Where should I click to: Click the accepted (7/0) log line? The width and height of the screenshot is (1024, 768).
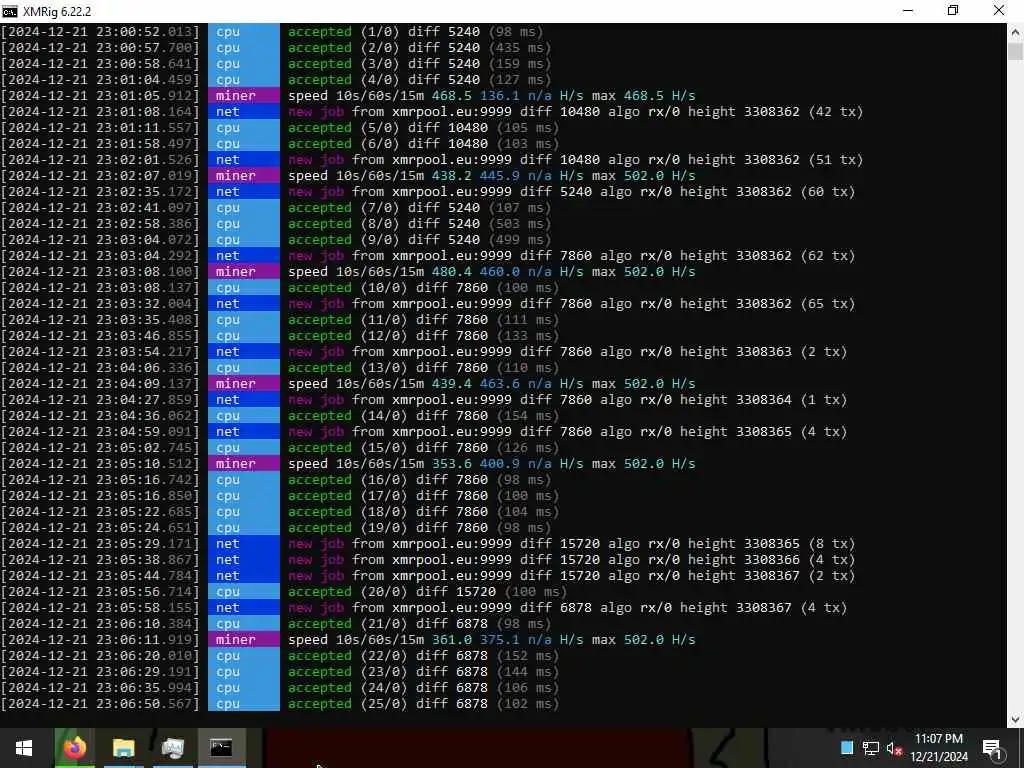[x=276, y=208]
